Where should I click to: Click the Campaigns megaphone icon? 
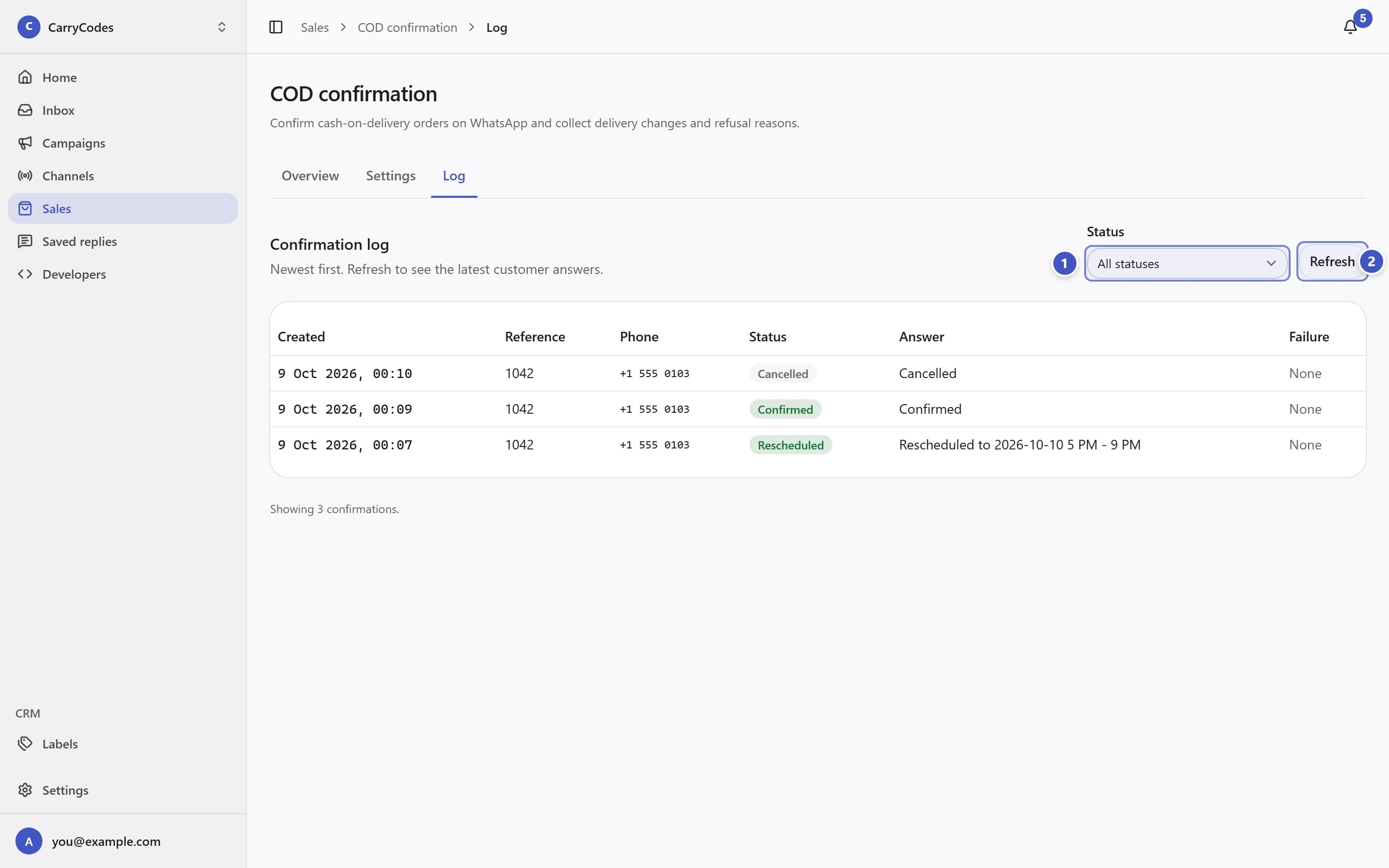click(25, 143)
